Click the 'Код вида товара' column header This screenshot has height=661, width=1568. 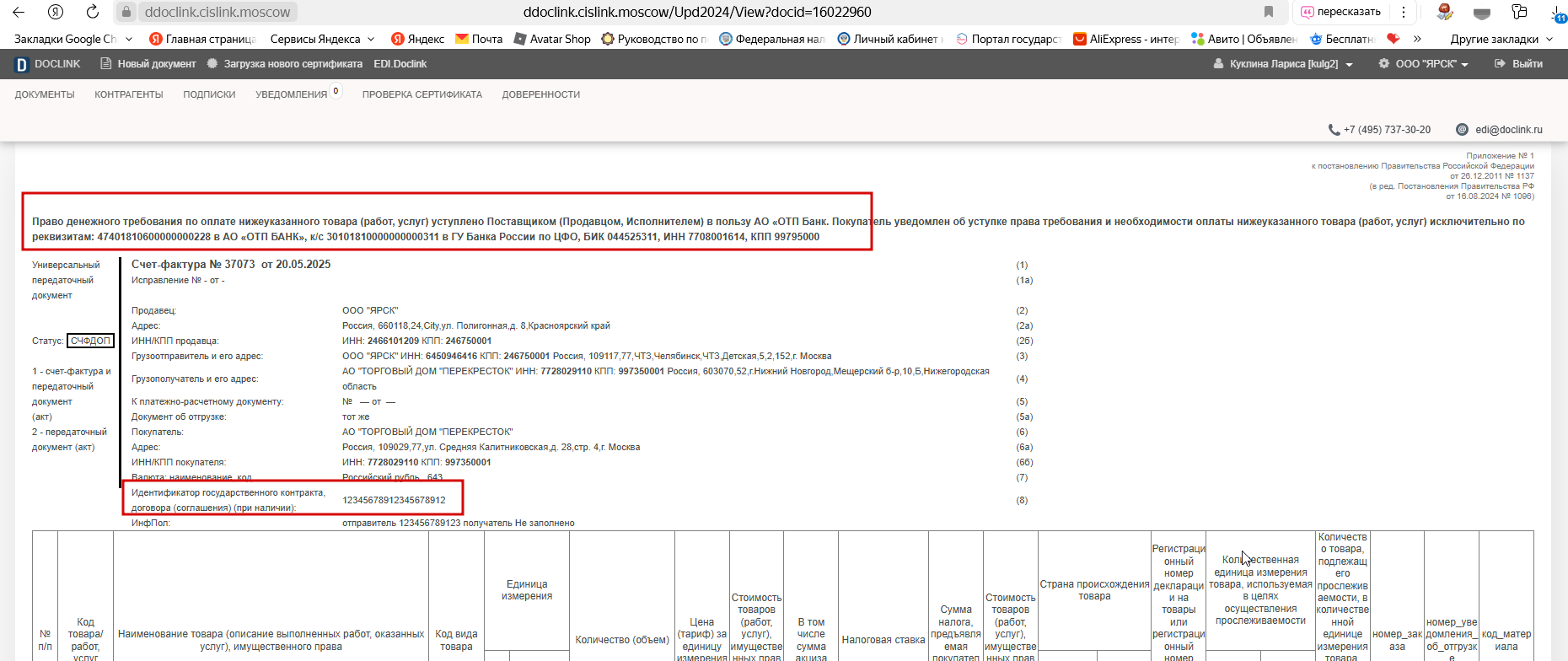tap(456, 640)
